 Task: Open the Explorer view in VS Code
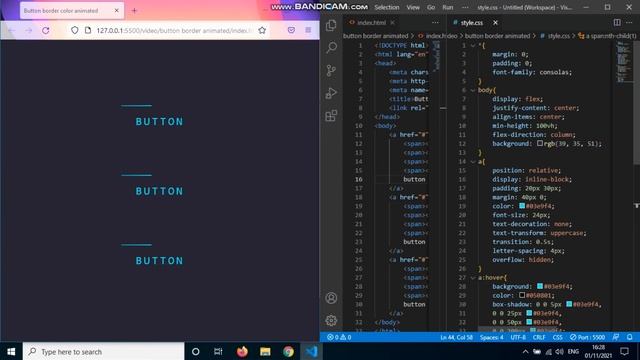pyautogui.click(x=331, y=25)
